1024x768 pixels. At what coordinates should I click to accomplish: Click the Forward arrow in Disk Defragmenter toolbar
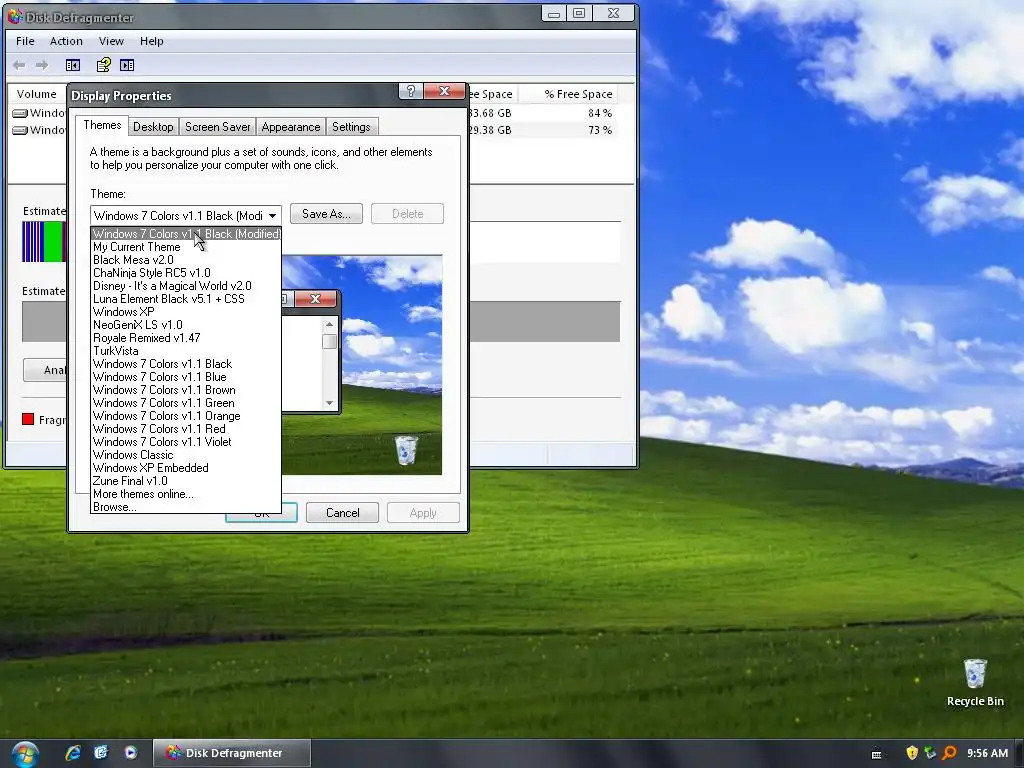(x=42, y=65)
